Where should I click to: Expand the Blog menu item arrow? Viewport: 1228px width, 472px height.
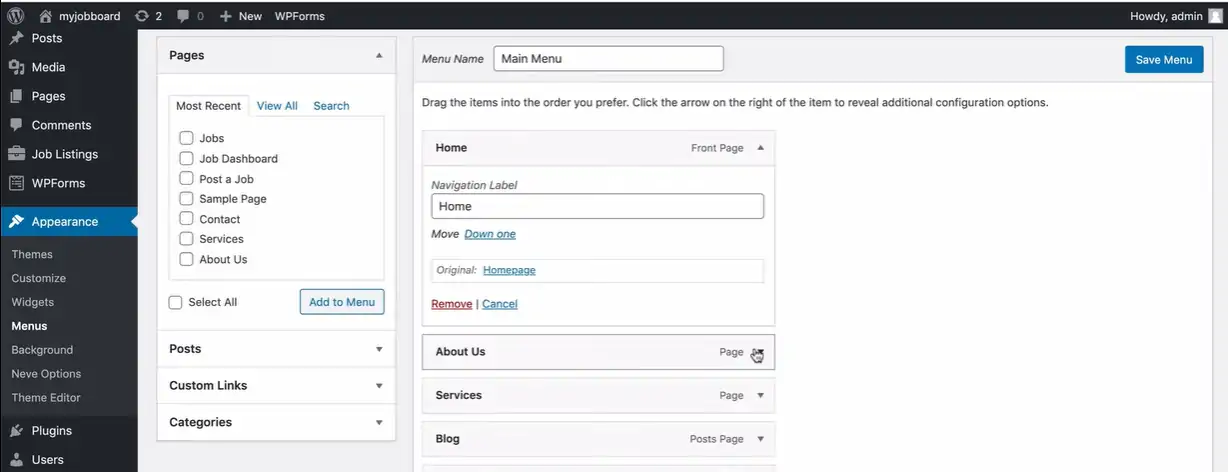point(760,439)
